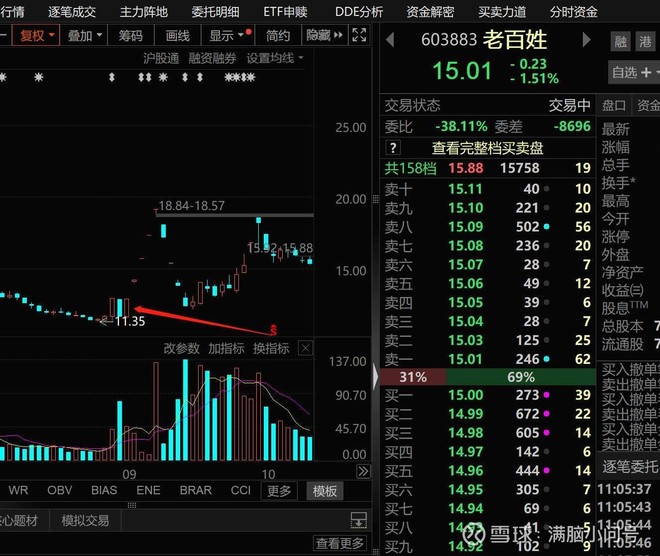Click the 融资融券 label
Image resolution: width=660 pixels, height=556 pixels.
(212, 58)
